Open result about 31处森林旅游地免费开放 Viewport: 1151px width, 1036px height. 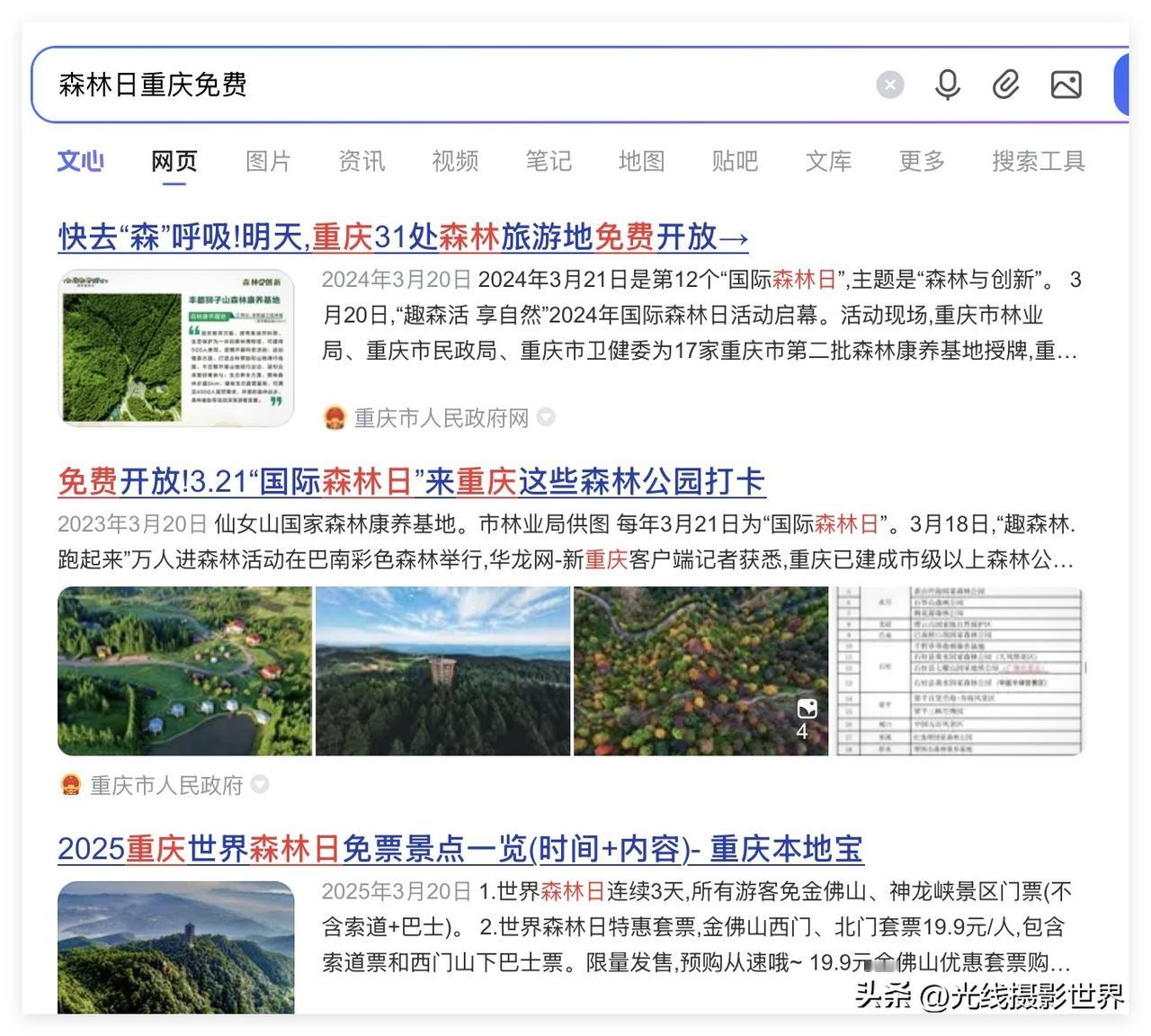coord(403,237)
